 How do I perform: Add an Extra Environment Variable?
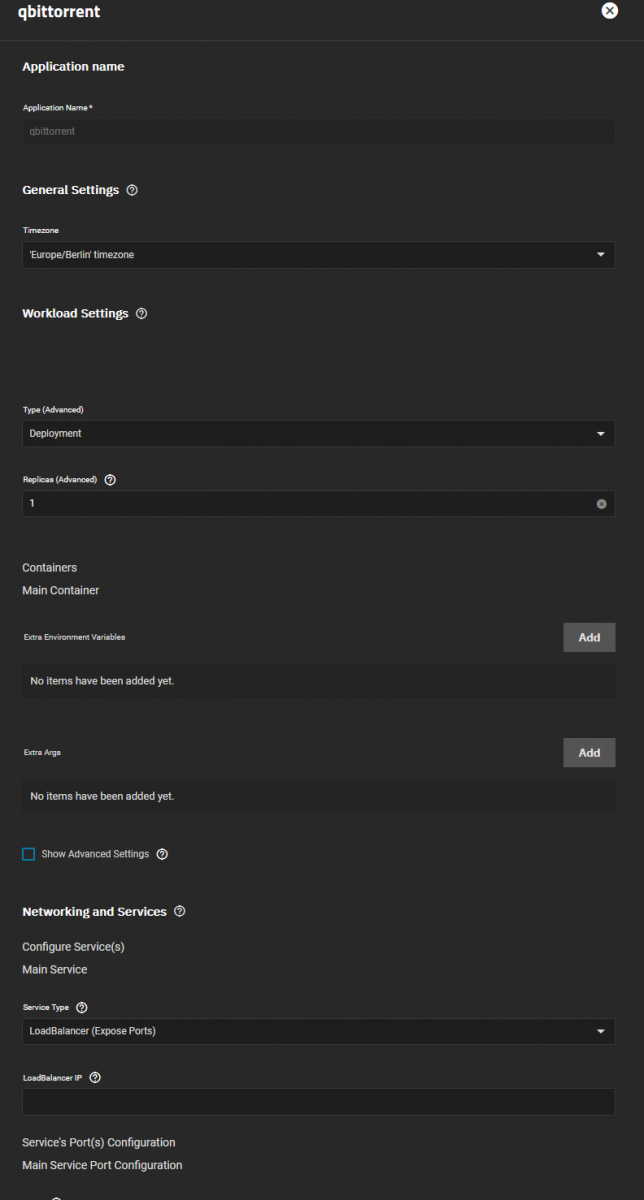pos(589,637)
